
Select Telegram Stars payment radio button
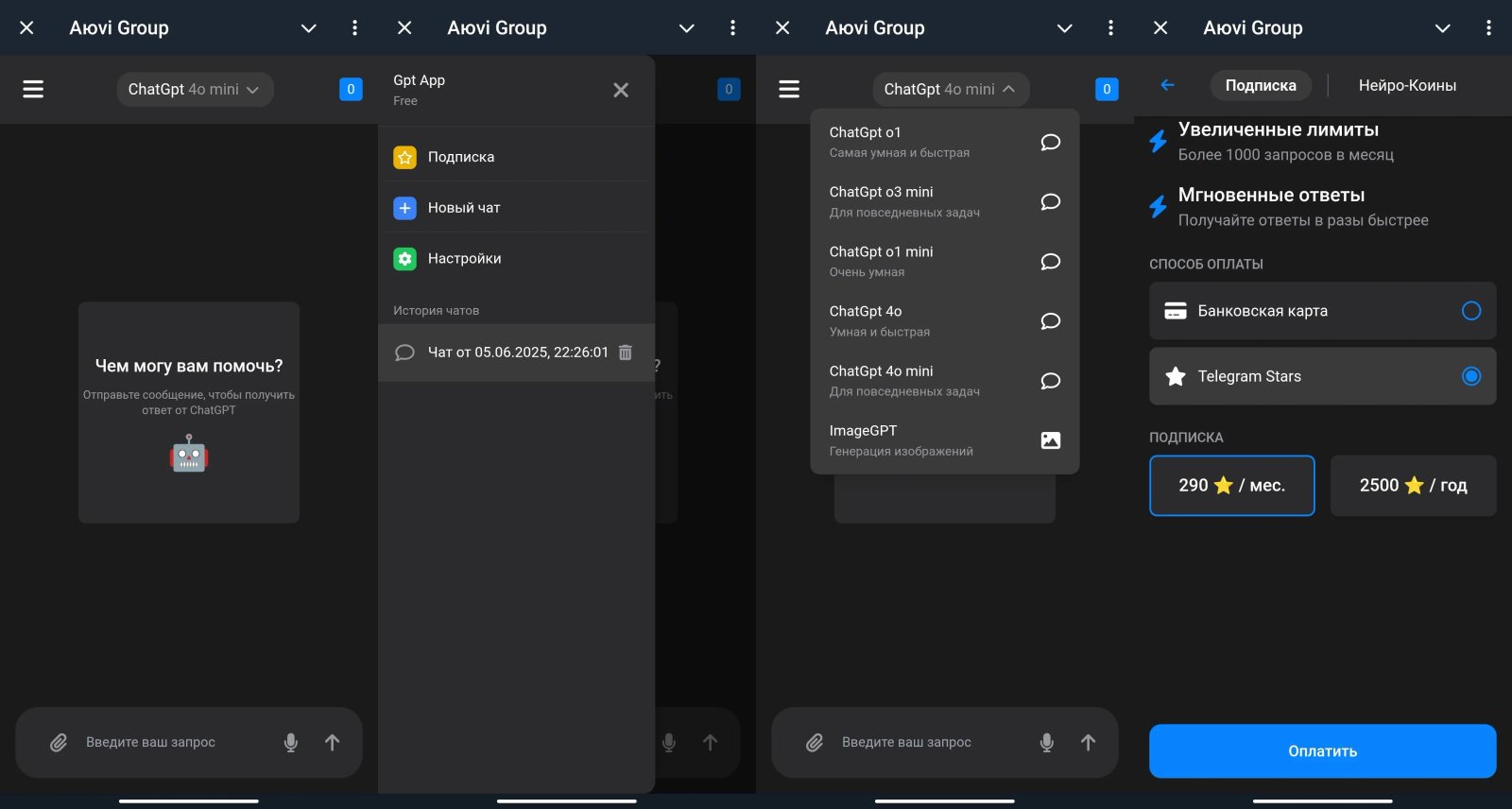[1471, 376]
